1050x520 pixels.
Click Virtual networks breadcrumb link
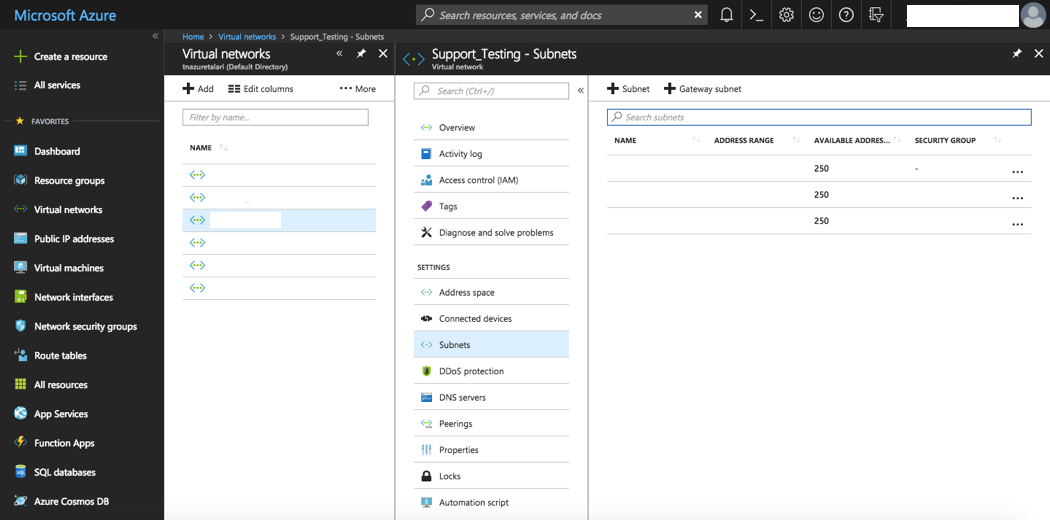[x=247, y=37]
